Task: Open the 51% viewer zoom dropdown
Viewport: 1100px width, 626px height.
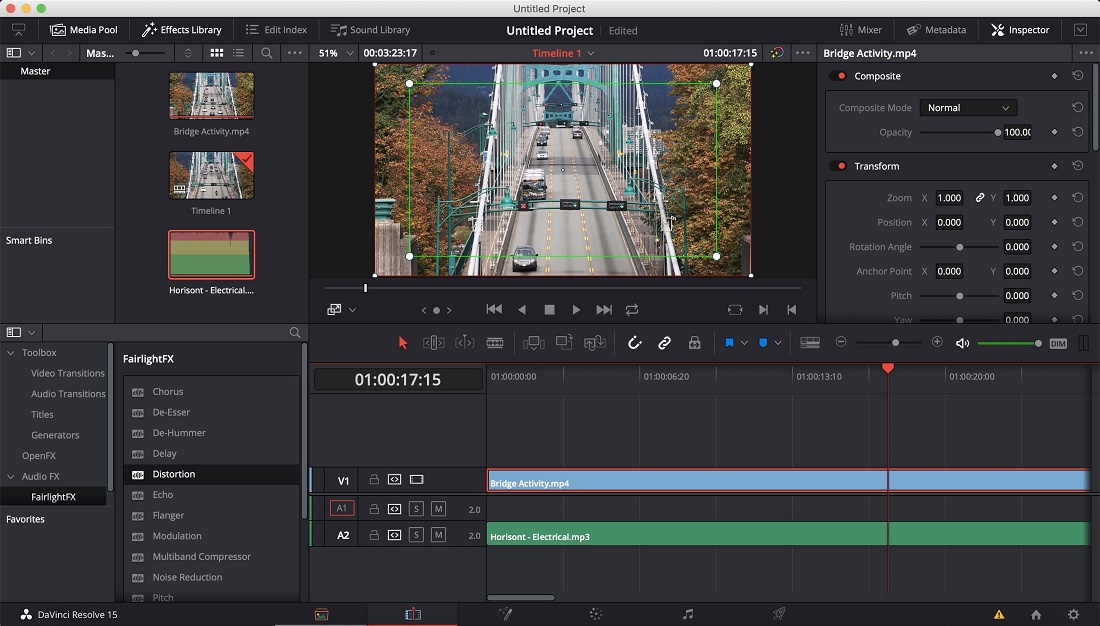Action: (336, 53)
